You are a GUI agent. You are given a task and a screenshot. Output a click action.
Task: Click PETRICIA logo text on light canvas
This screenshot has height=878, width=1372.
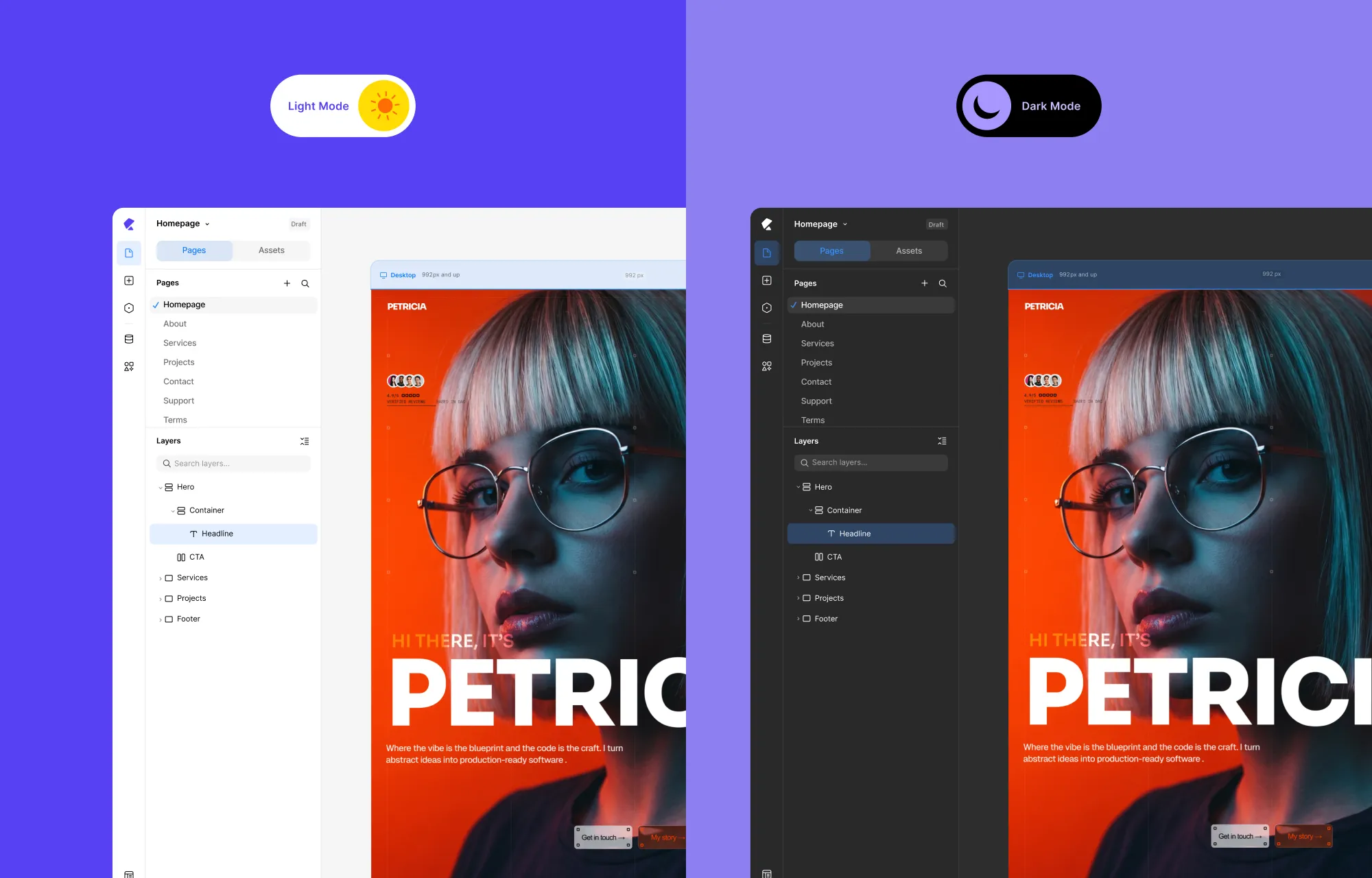coord(407,307)
